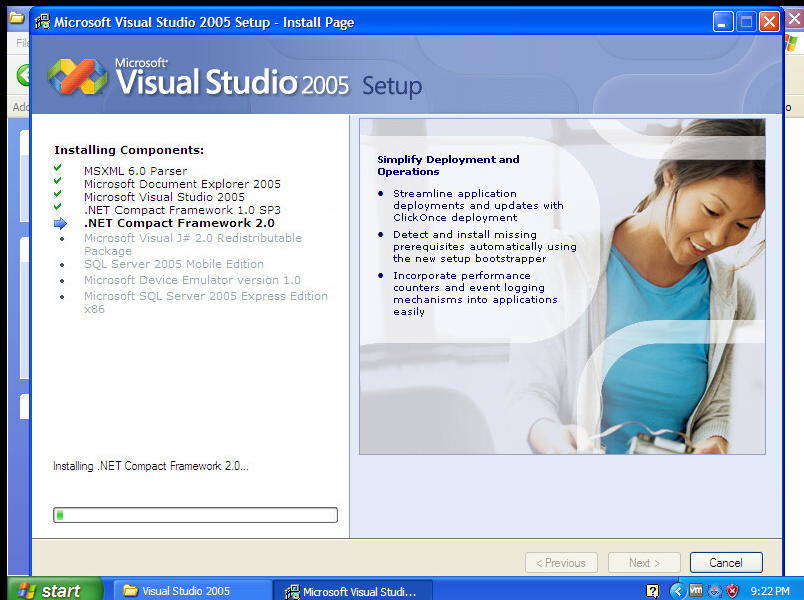Screen dimensions: 804x600
Task: Expand hidden tray icons arrow
Action: click(x=677, y=591)
